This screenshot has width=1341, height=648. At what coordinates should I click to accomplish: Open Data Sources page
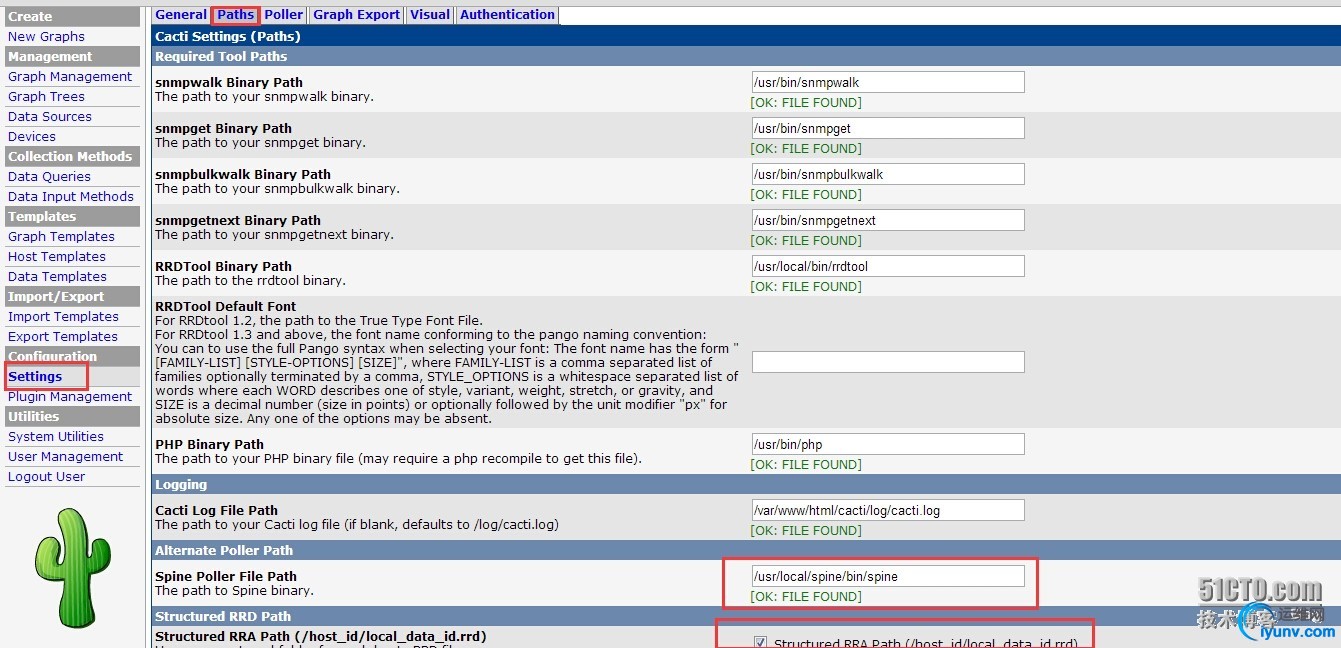coord(50,116)
